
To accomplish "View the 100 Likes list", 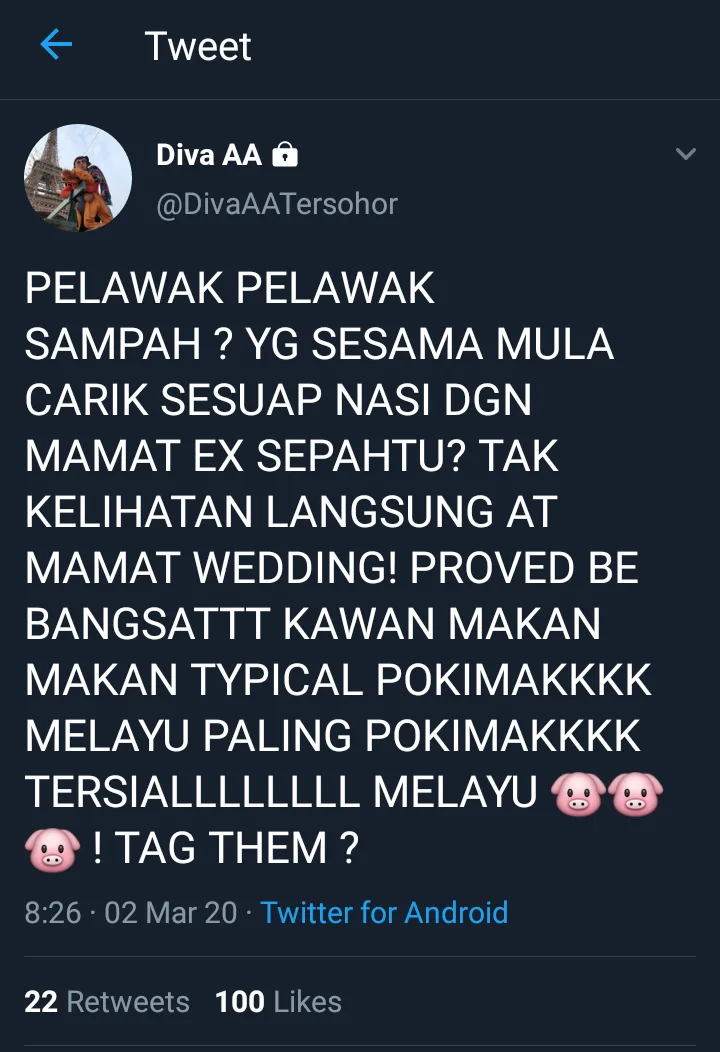I will click(278, 1002).
